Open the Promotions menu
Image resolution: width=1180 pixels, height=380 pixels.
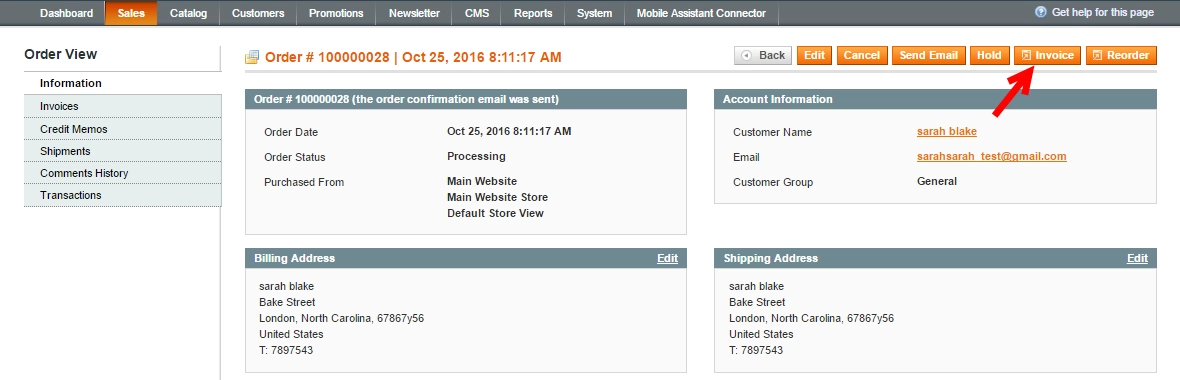coord(336,13)
